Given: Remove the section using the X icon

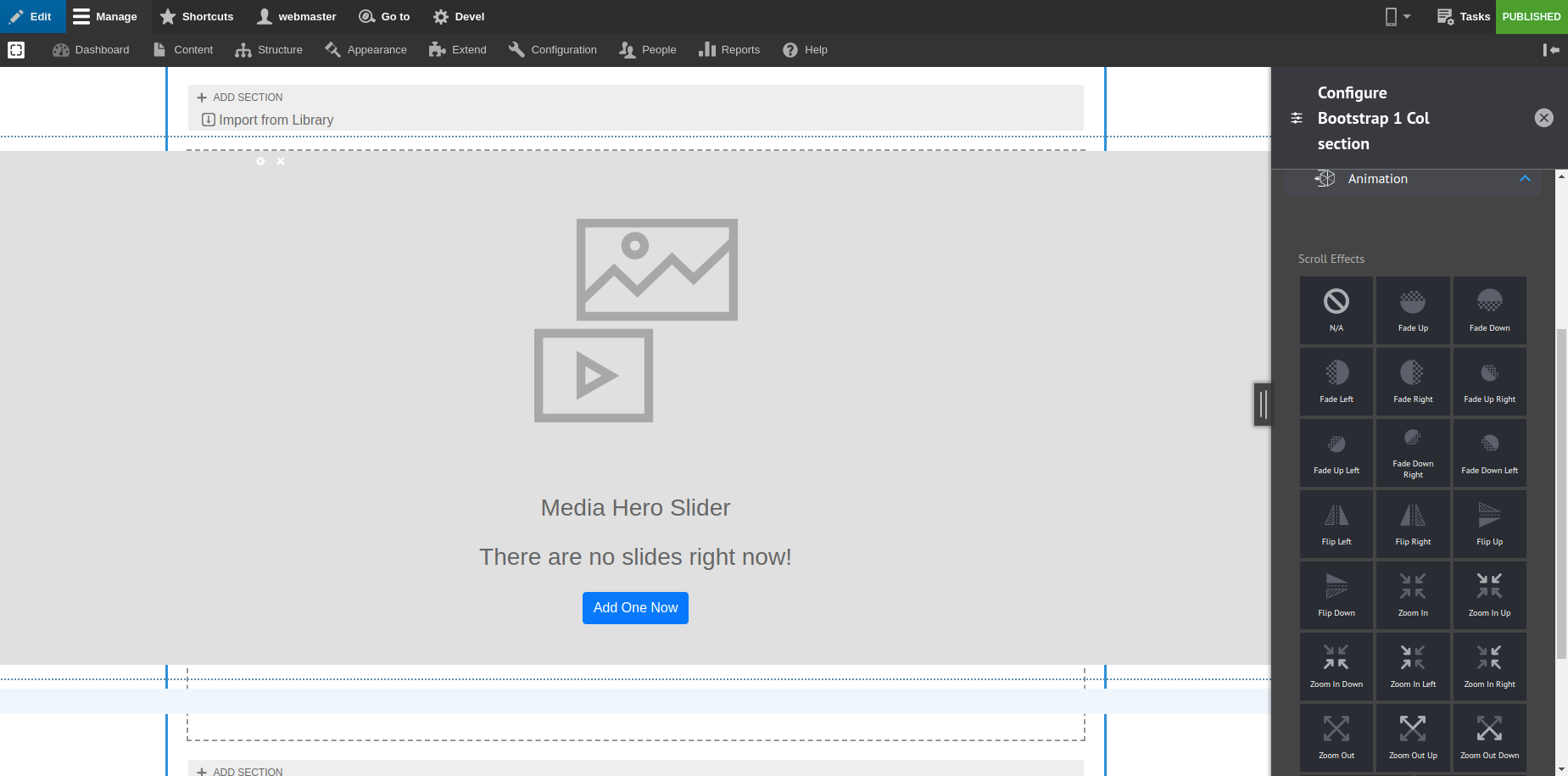Looking at the screenshot, I should 281,160.
